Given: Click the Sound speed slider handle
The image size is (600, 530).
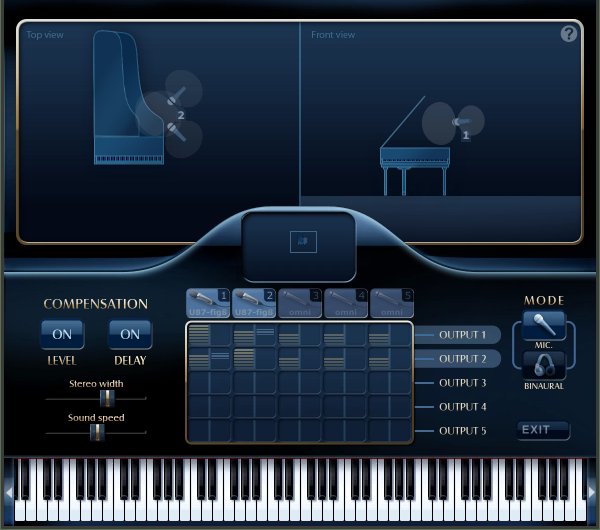Looking at the screenshot, I should (x=97, y=432).
